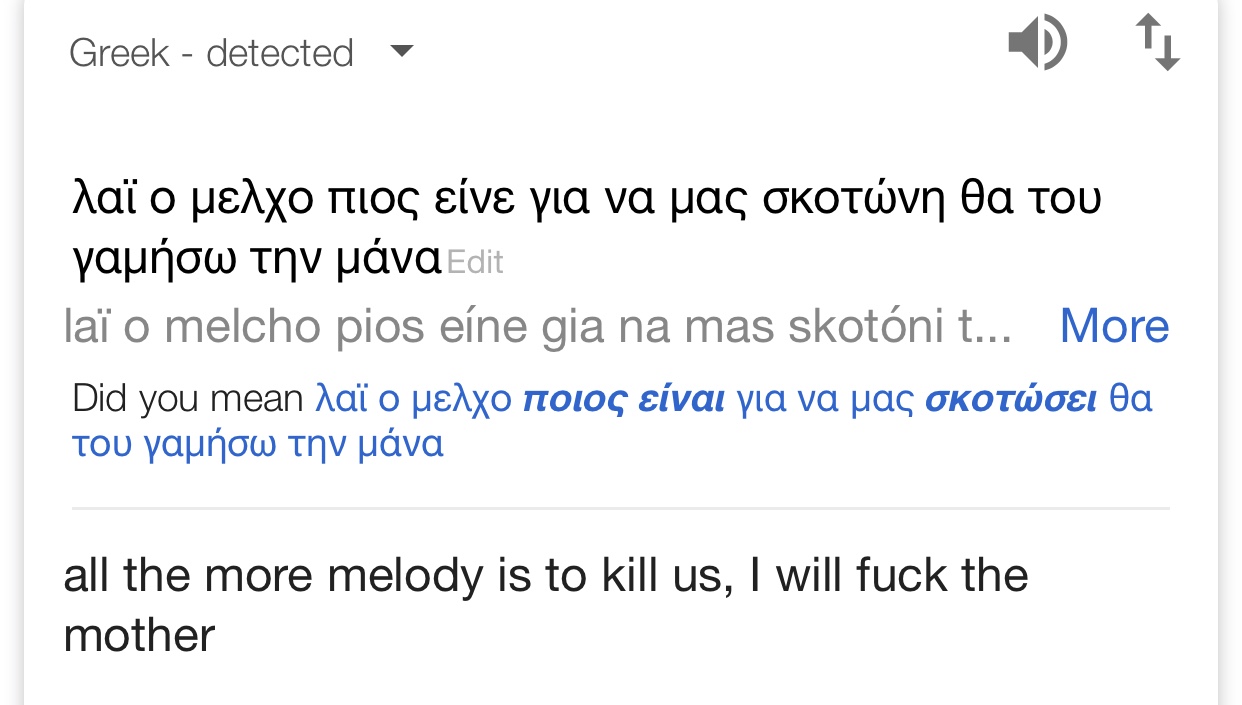Image resolution: width=1242 pixels, height=705 pixels.
Task: Choose the bold corrected word "σκοτώσει"
Action: [1011, 399]
